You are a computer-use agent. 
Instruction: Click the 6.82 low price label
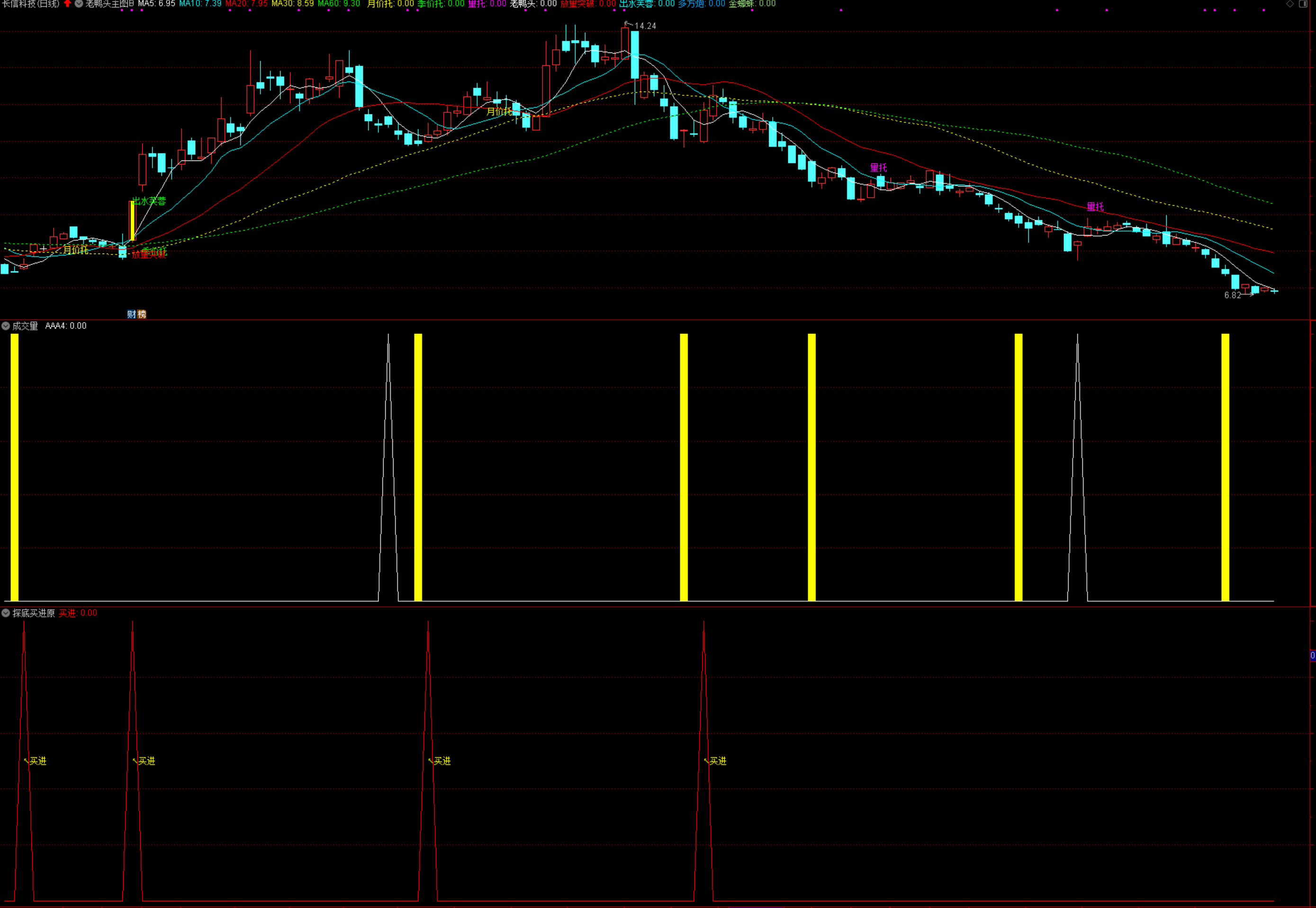coord(1232,295)
